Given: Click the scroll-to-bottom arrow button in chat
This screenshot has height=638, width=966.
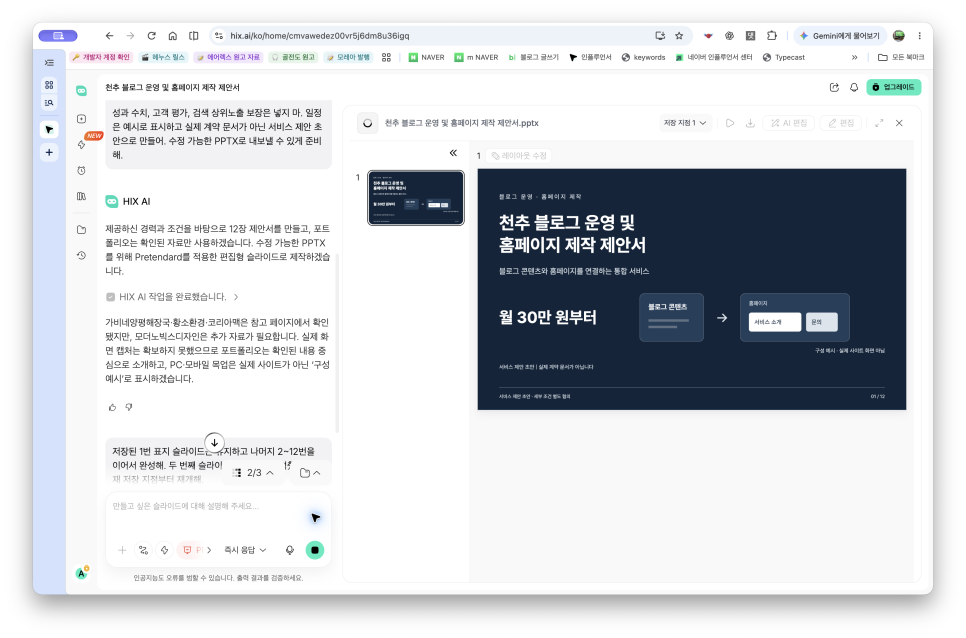Looking at the screenshot, I should 214,442.
